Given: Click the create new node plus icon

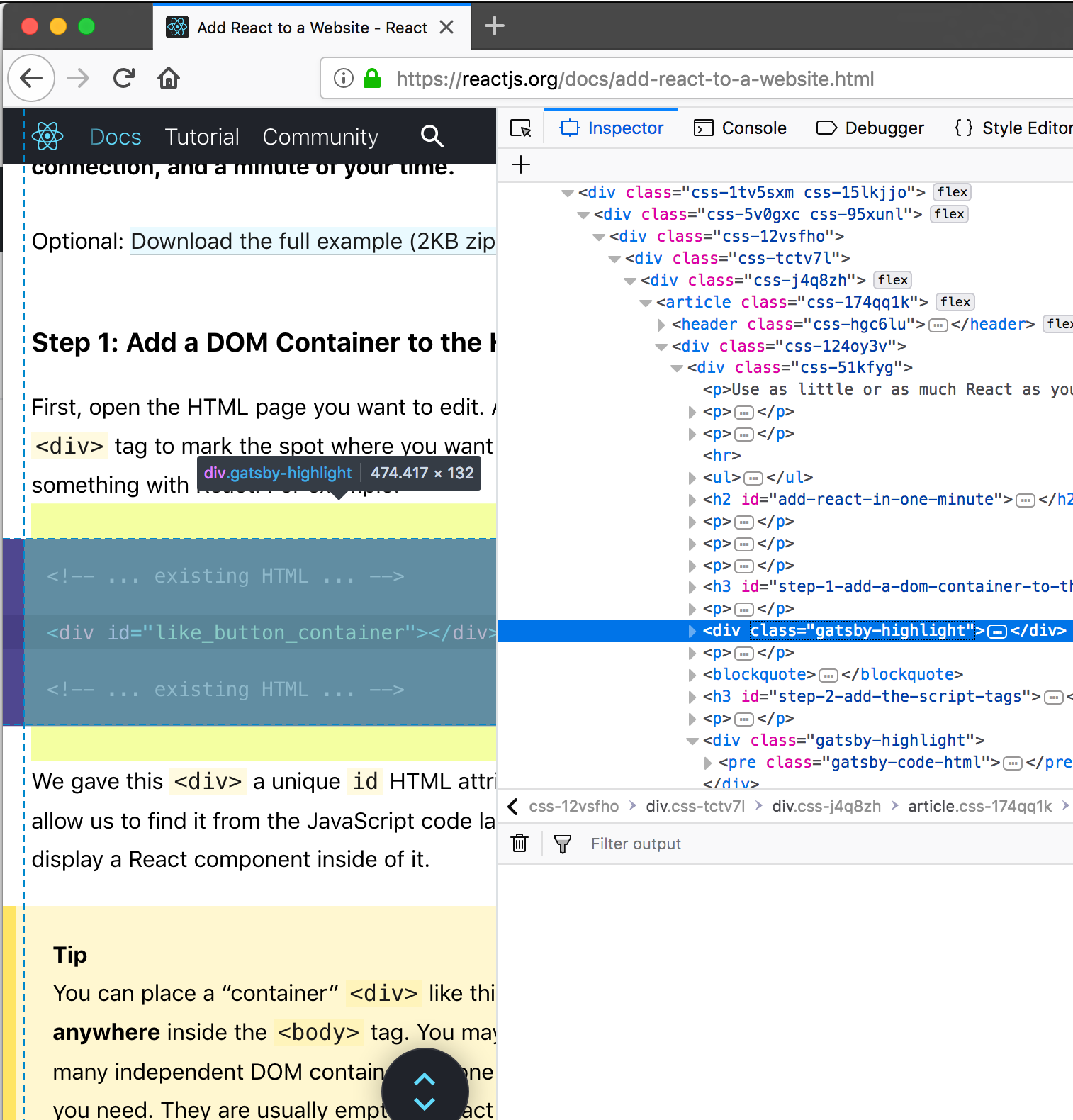Looking at the screenshot, I should coord(521,164).
